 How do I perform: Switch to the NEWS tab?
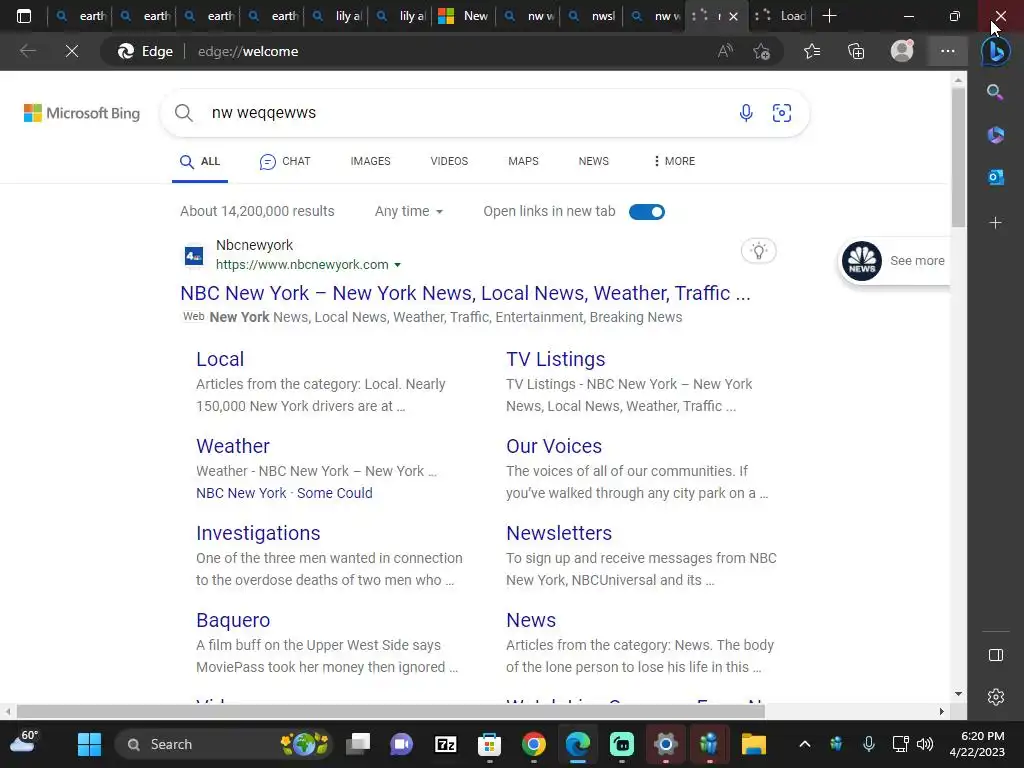(x=594, y=161)
